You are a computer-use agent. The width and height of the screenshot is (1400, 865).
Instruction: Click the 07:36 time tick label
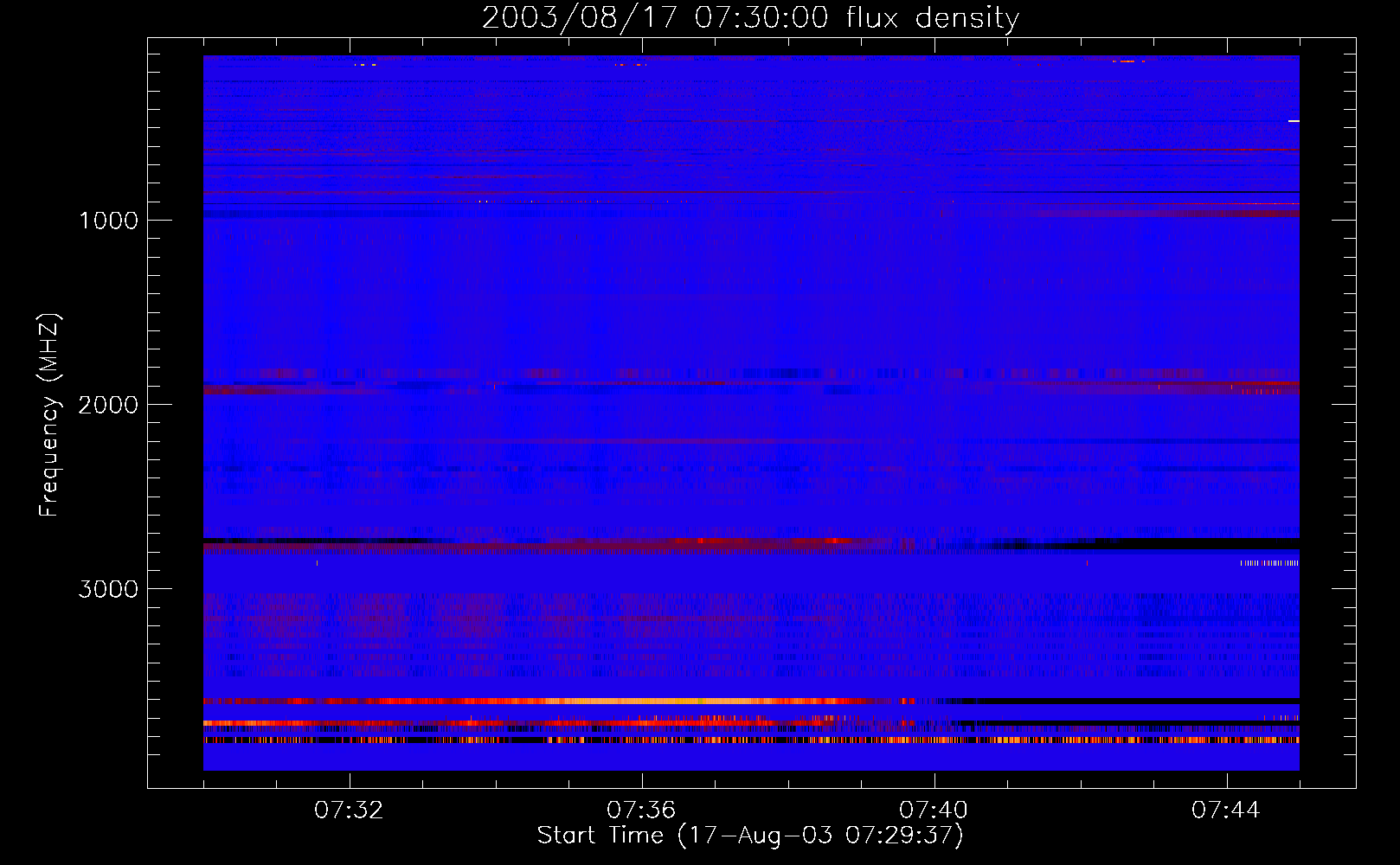tap(641, 811)
